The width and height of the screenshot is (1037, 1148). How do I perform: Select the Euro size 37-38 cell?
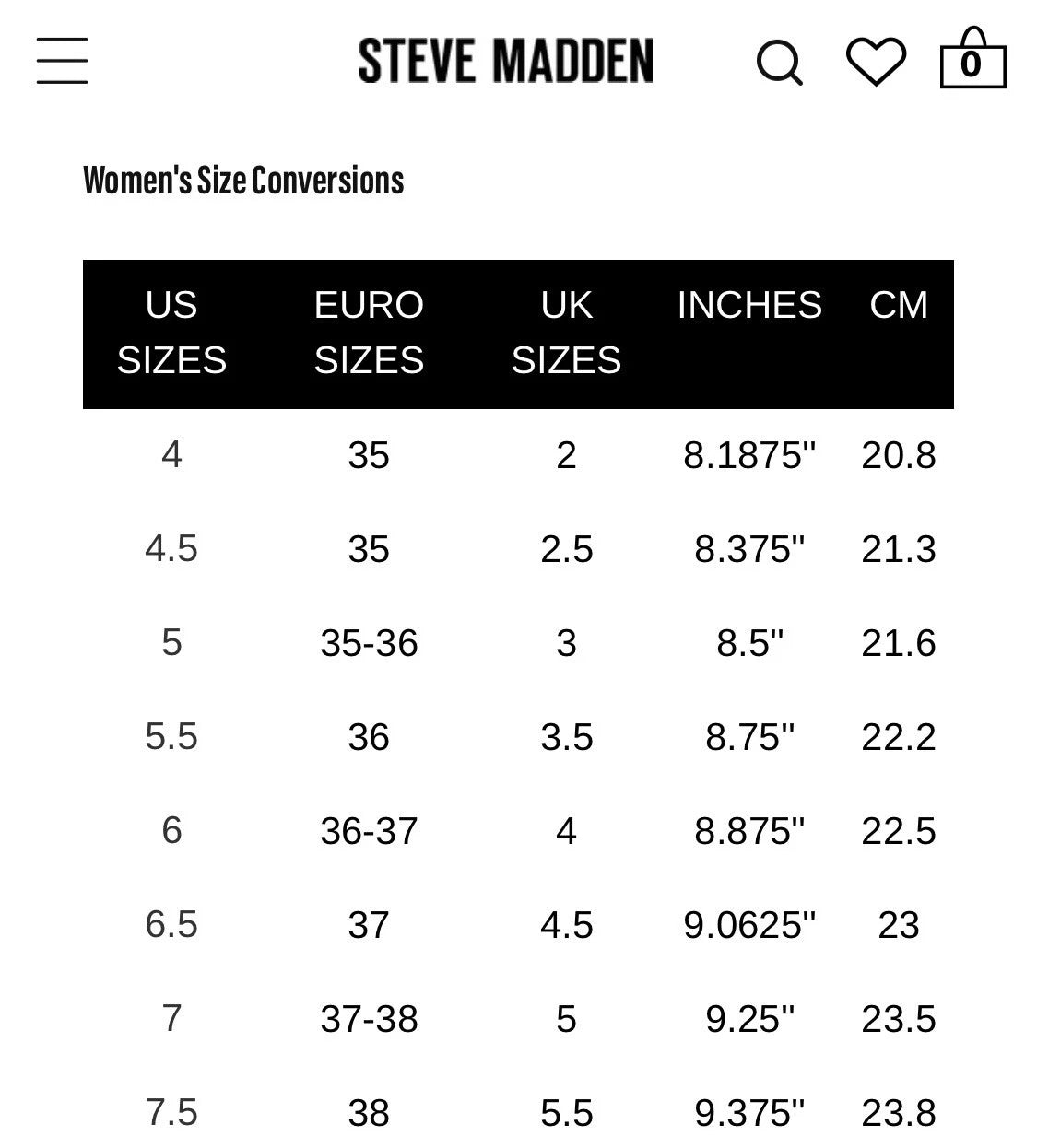[x=369, y=1018]
